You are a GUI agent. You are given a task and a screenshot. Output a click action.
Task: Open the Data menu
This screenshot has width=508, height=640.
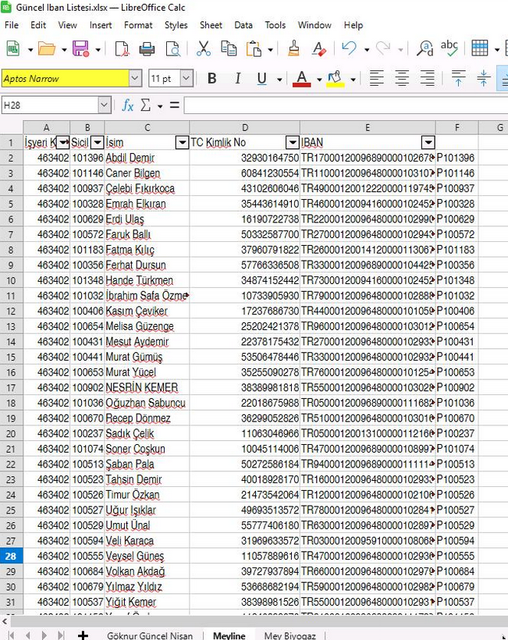243,25
